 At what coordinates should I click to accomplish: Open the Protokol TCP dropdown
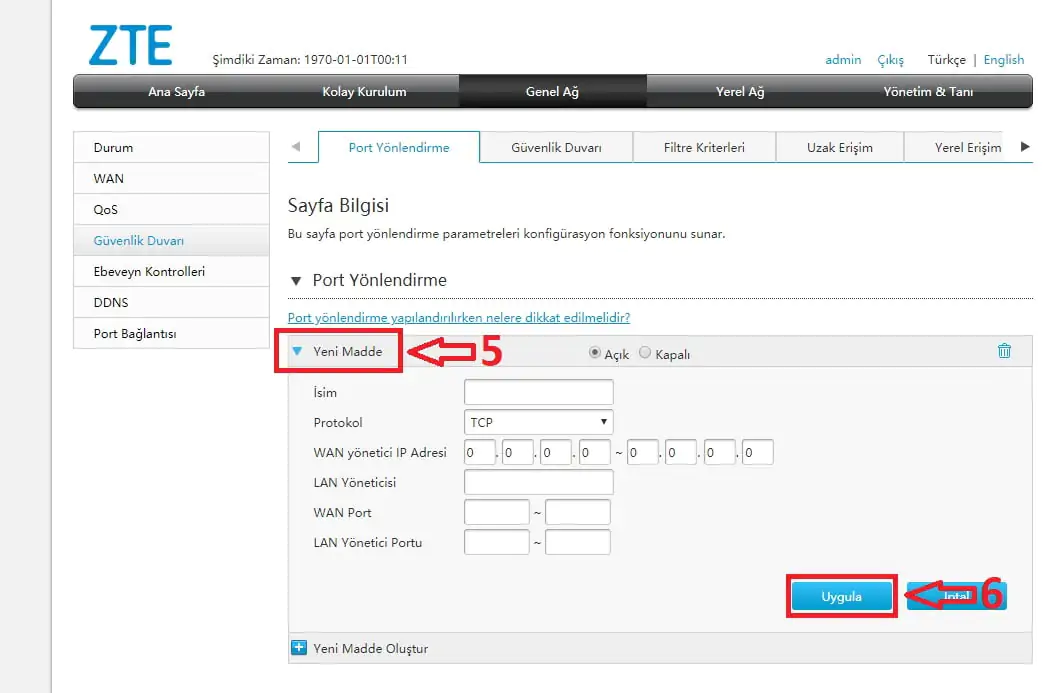(539, 422)
